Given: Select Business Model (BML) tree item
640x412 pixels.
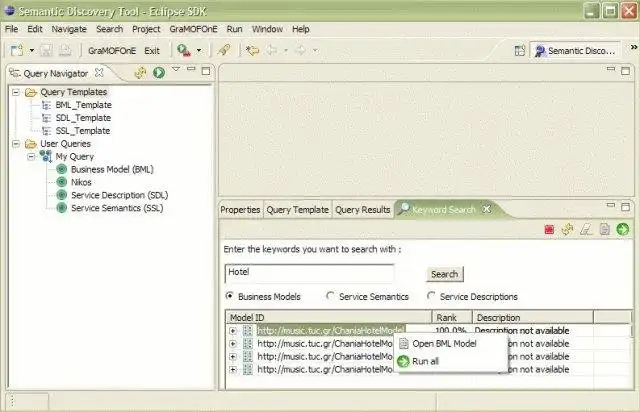Looking at the screenshot, I should [x=112, y=169].
